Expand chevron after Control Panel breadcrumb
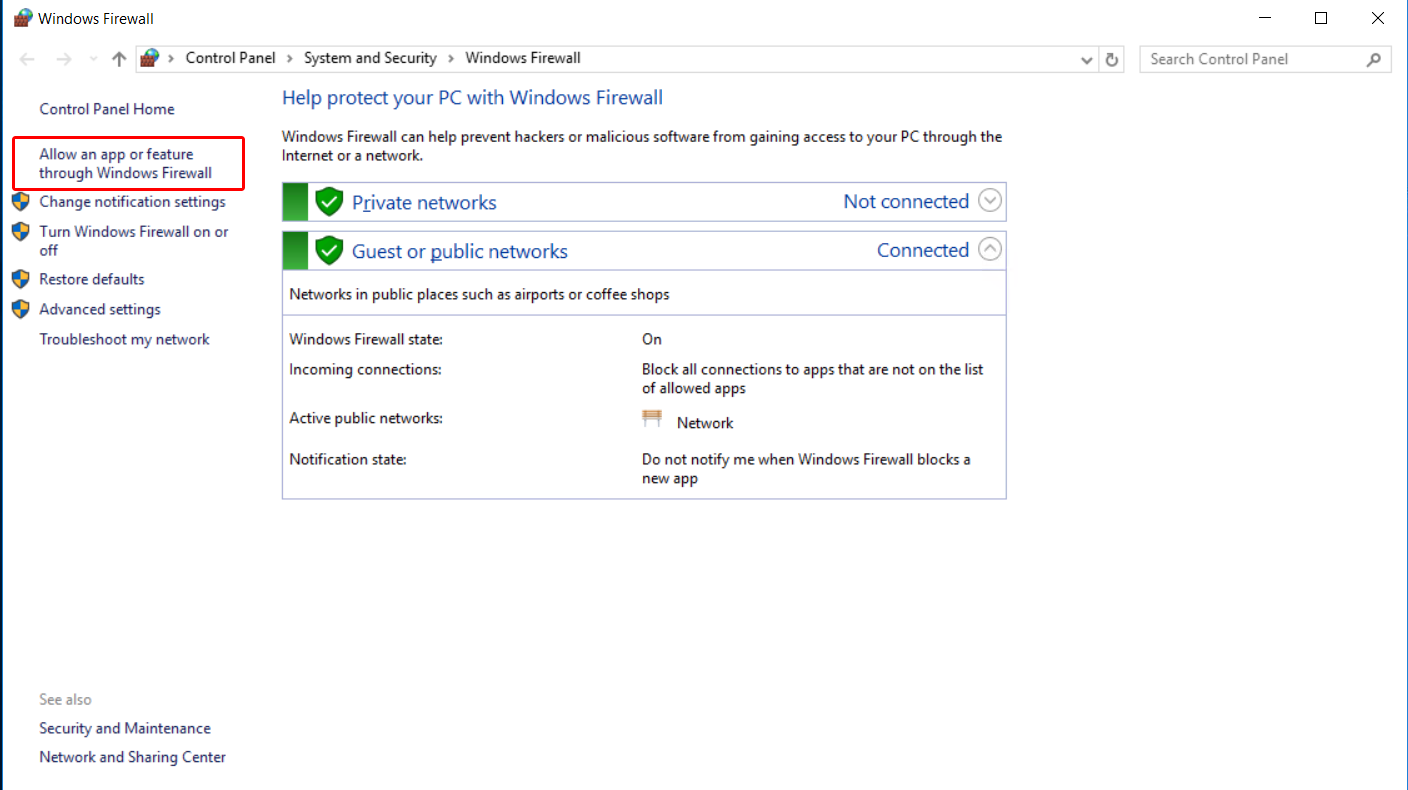This screenshot has width=1408, height=790. click(x=290, y=59)
